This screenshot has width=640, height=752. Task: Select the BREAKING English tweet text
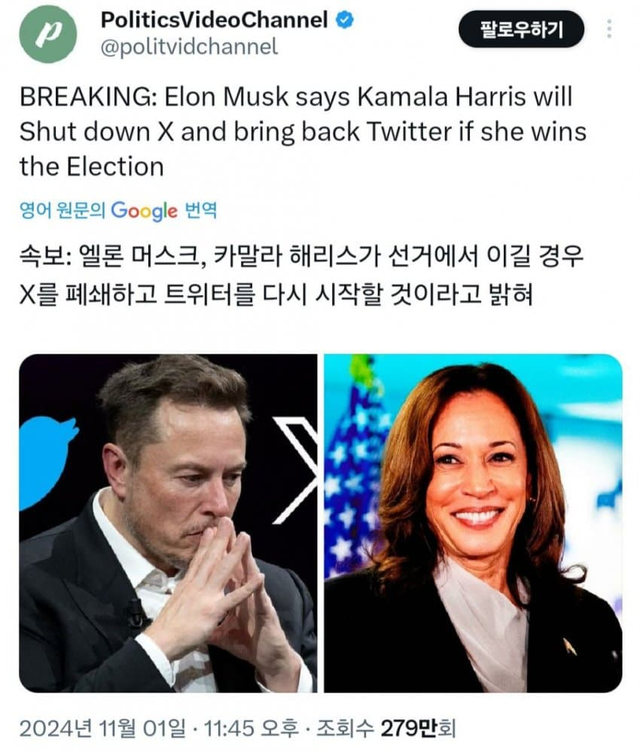click(303, 131)
